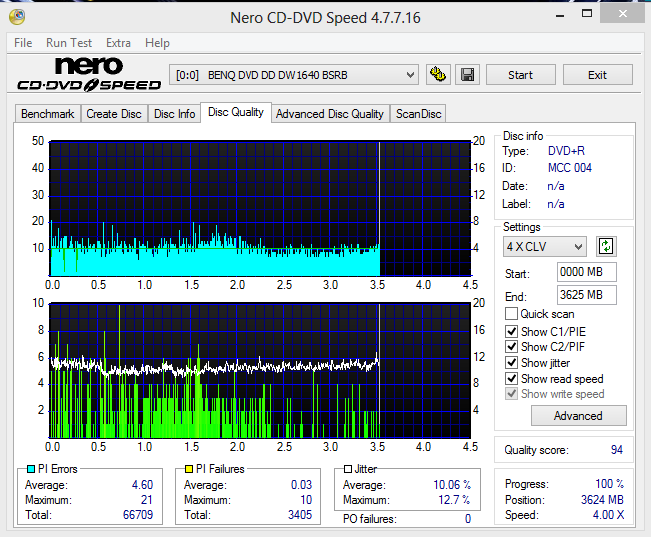Click PI Failures total value 3405

click(300, 515)
